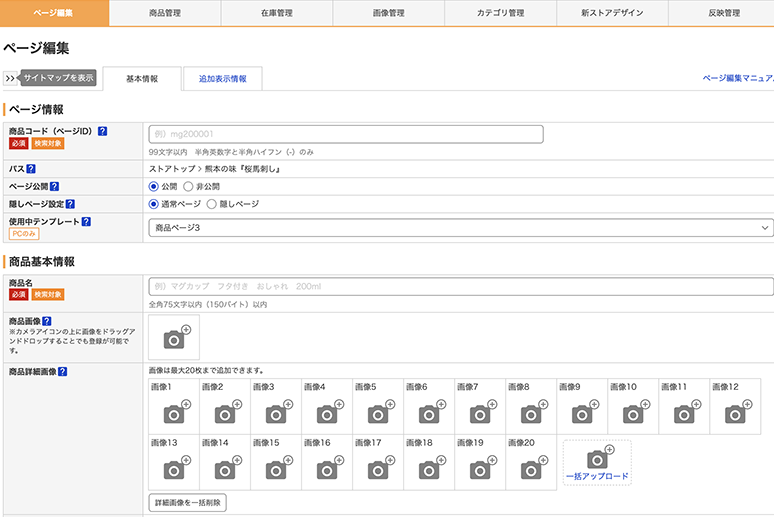Image resolution: width=774 pixels, height=517 pixels.
Task: Expand sitemap with サイトマップを表示 arrow
Action: click(11, 78)
